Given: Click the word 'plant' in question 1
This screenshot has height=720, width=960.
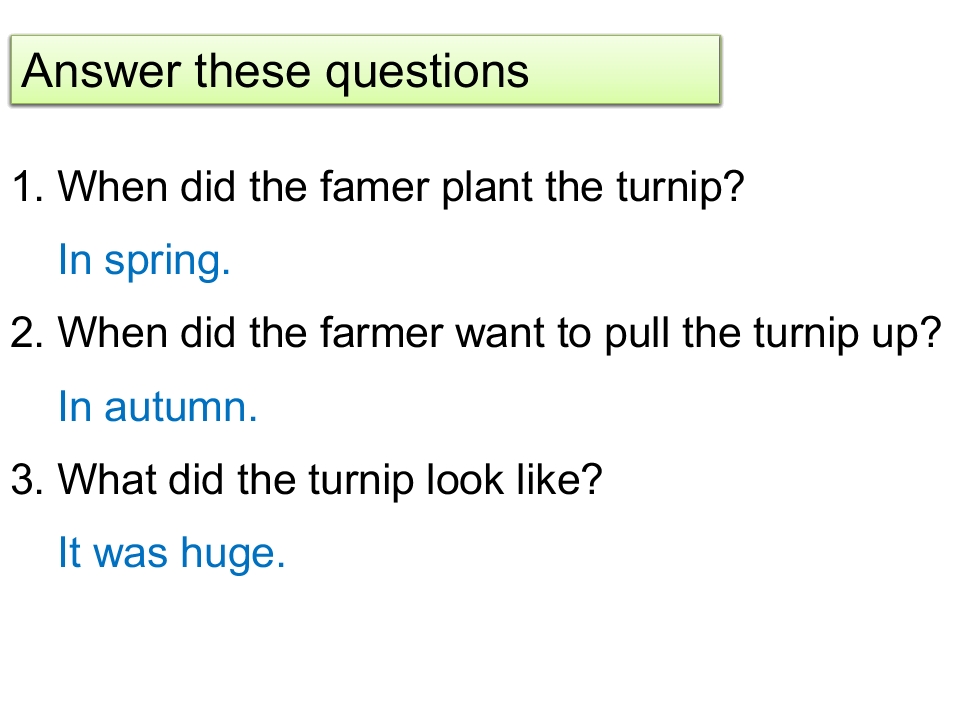Looking at the screenshot, I should (x=487, y=189).
